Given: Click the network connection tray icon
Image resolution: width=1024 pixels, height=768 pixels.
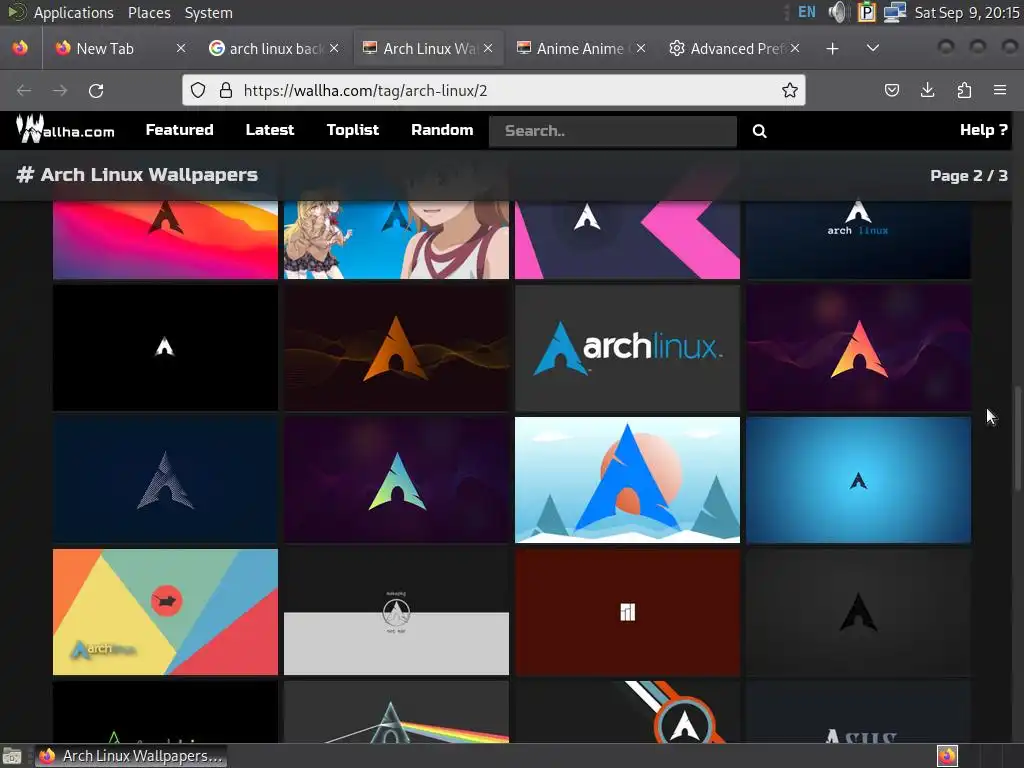Looking at the screenshot, I should tap(894, 12).
